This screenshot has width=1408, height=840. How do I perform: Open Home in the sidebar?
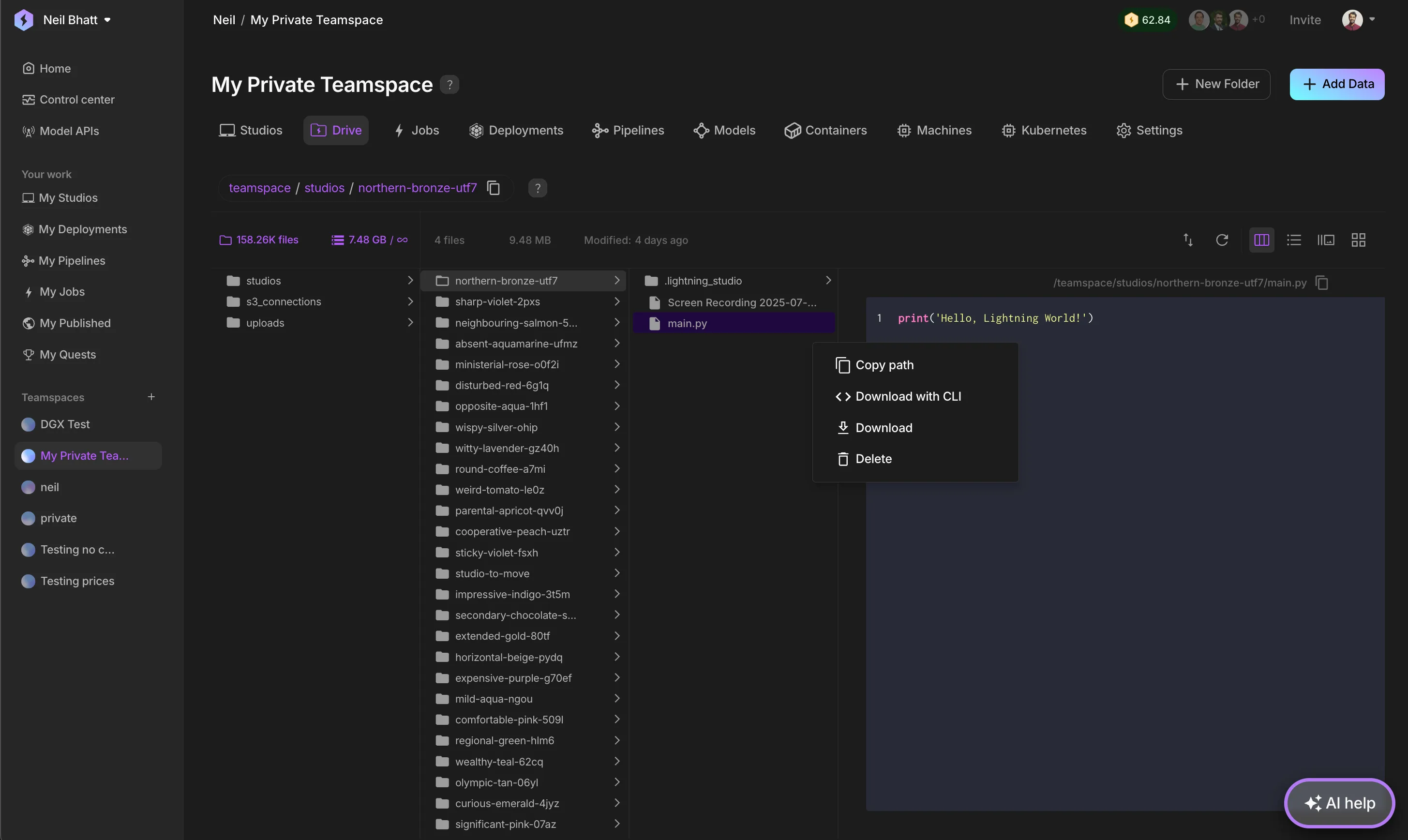point(47,69)
